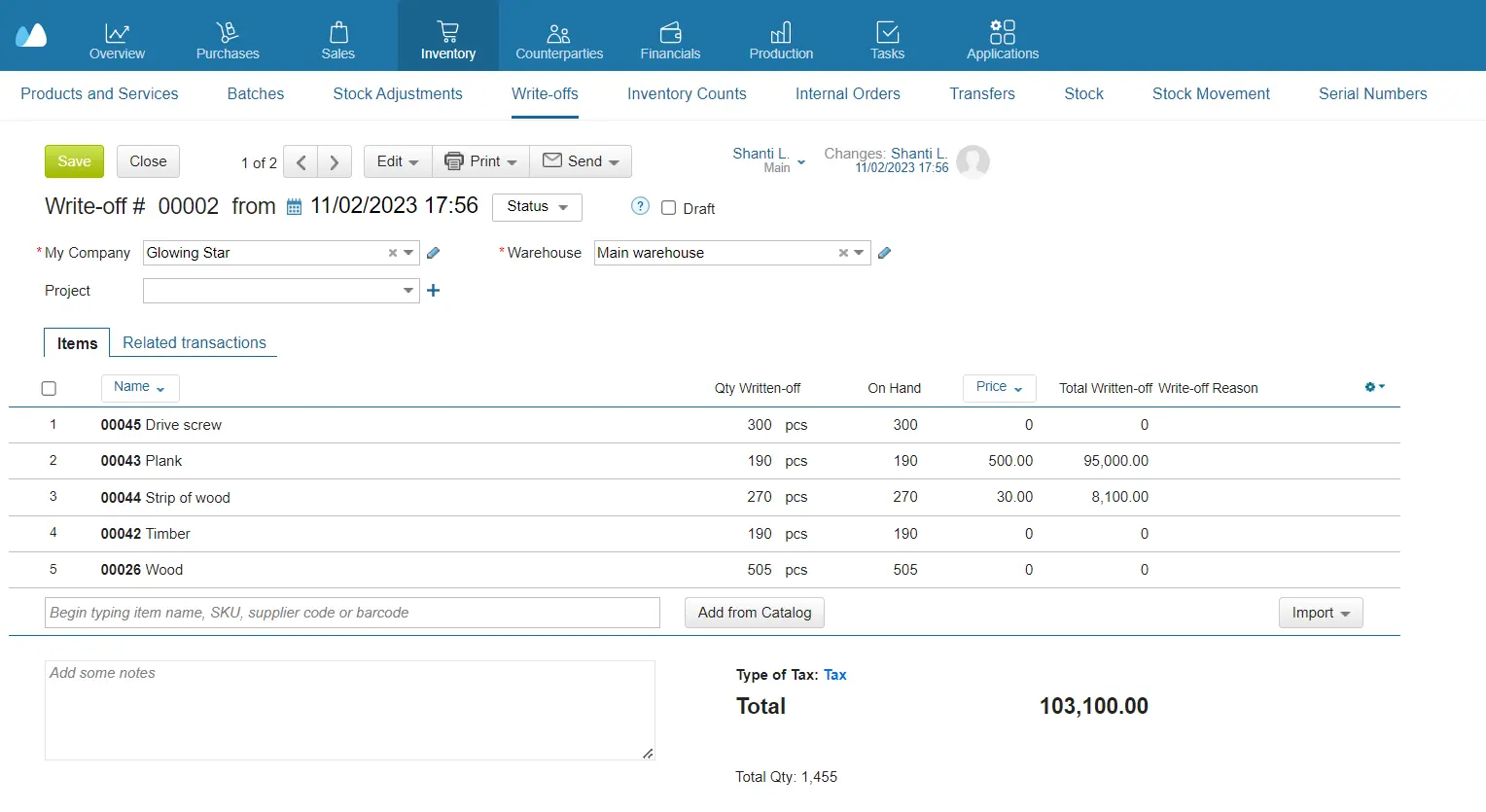This screenshot has height=812, width=1486.
Task: Save the write-off document
Action: point(74,160)
